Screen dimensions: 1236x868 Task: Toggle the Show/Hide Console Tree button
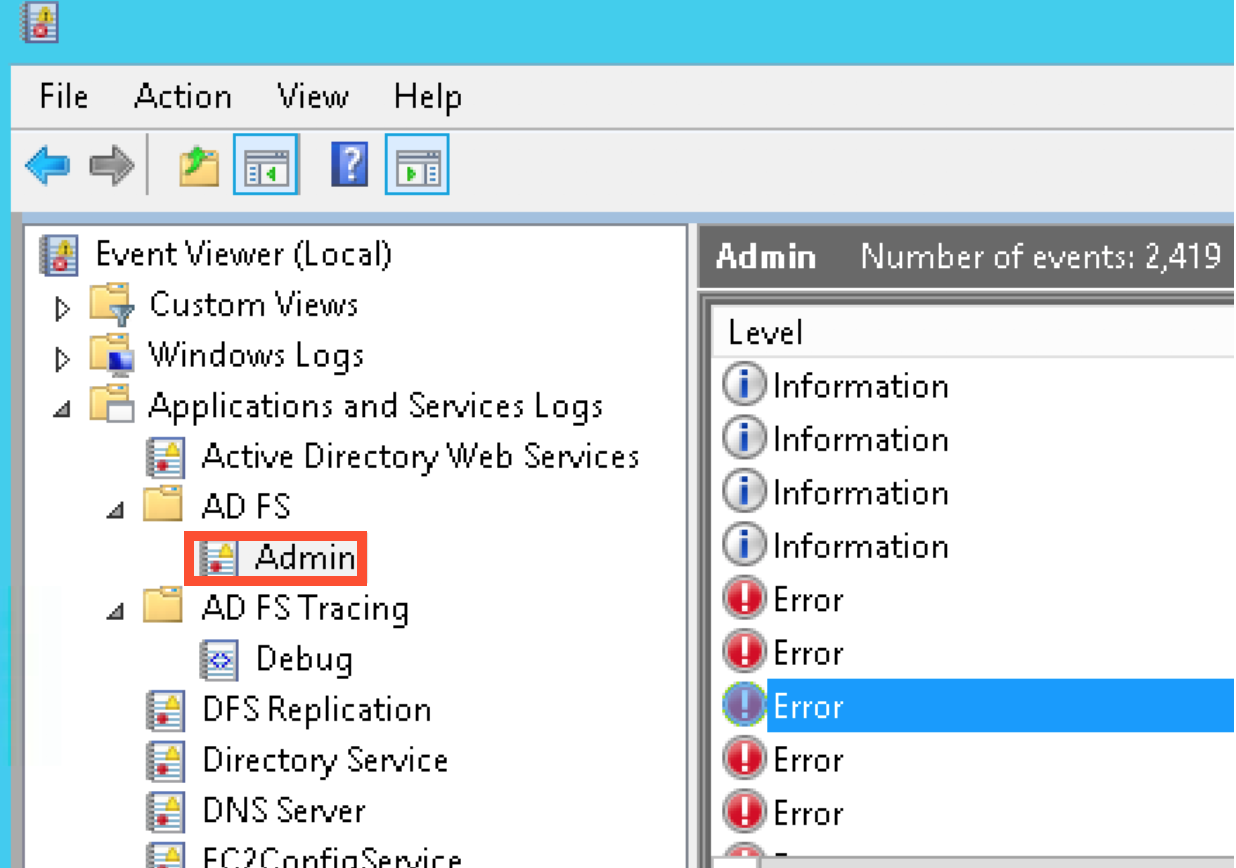(x=266, y=164)
